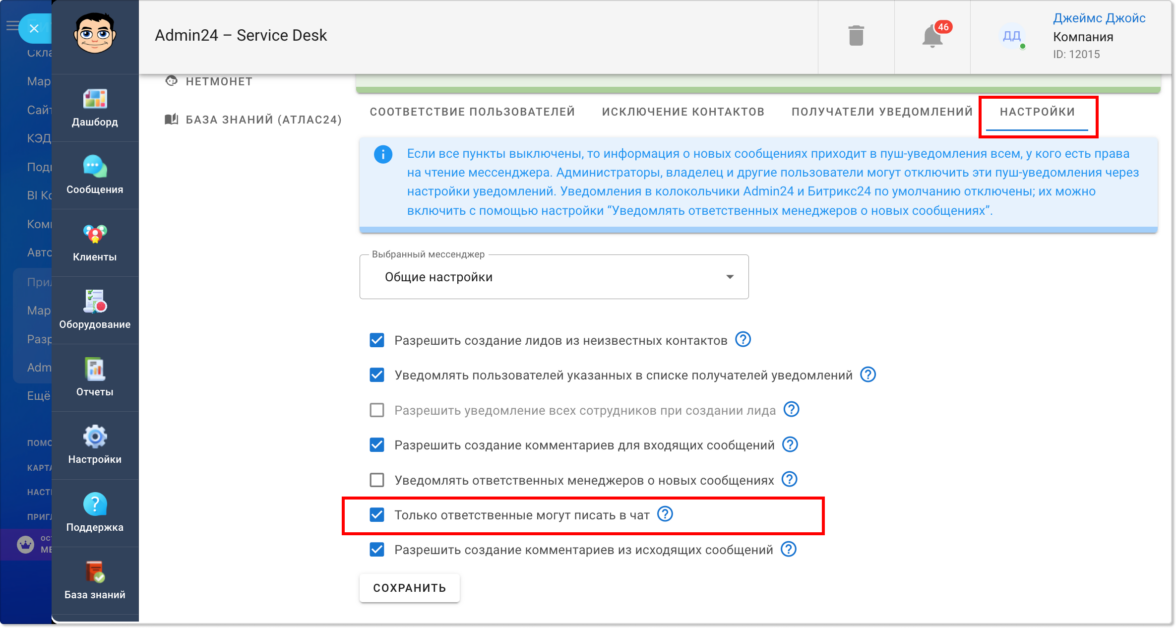Viewport: 1176px width, 628px height.
Task: Select the Настройки tab
Action: click(x=1037, y=112)
